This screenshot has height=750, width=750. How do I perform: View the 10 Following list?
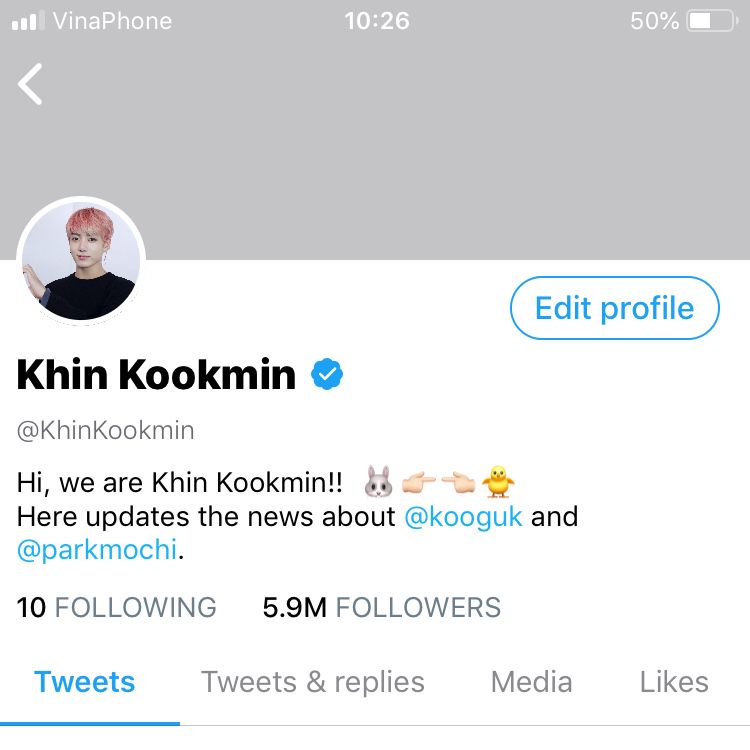(x=116, y=607)
